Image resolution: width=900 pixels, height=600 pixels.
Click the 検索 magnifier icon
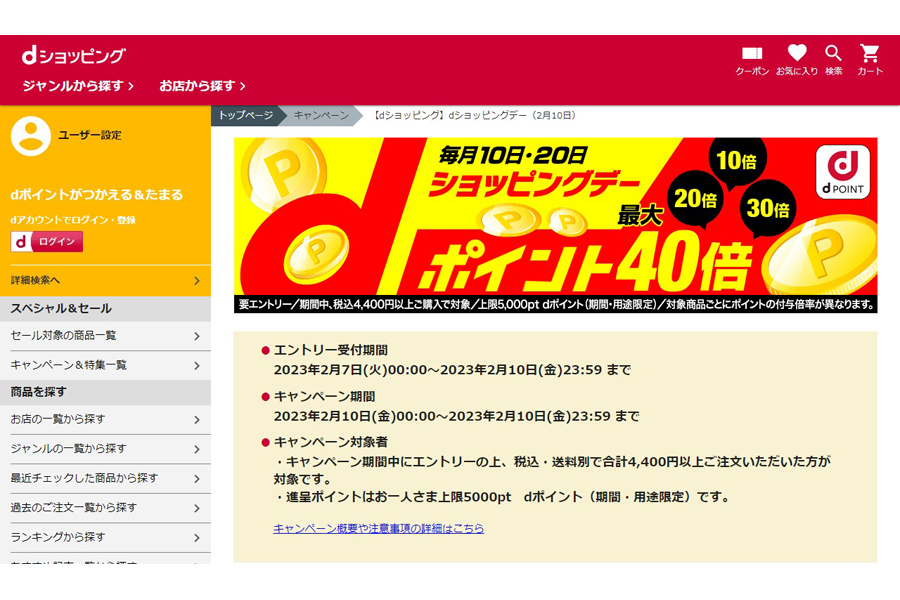(x=833, y=60)
